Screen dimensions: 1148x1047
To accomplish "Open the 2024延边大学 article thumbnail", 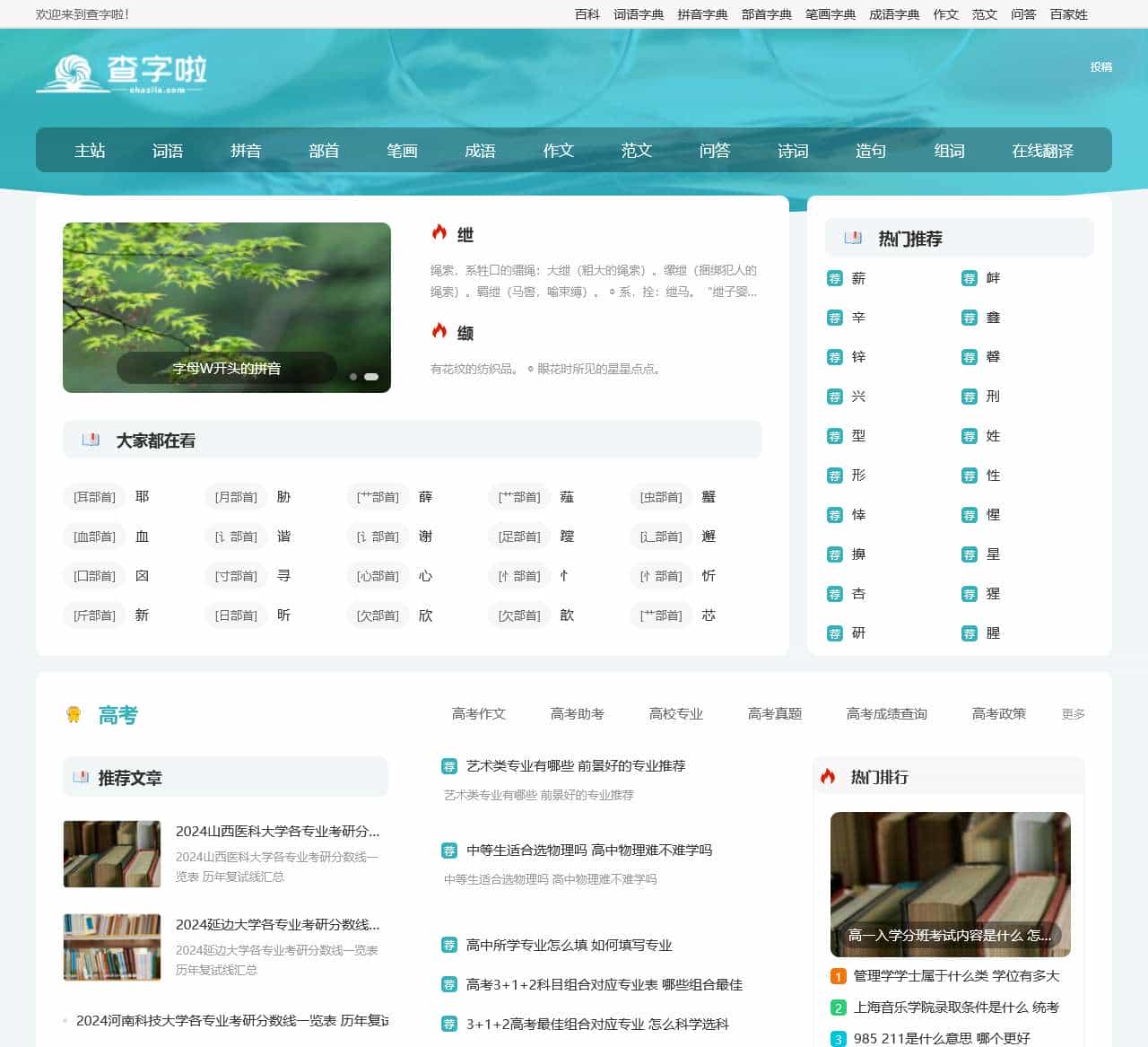I will click(112, 947).
